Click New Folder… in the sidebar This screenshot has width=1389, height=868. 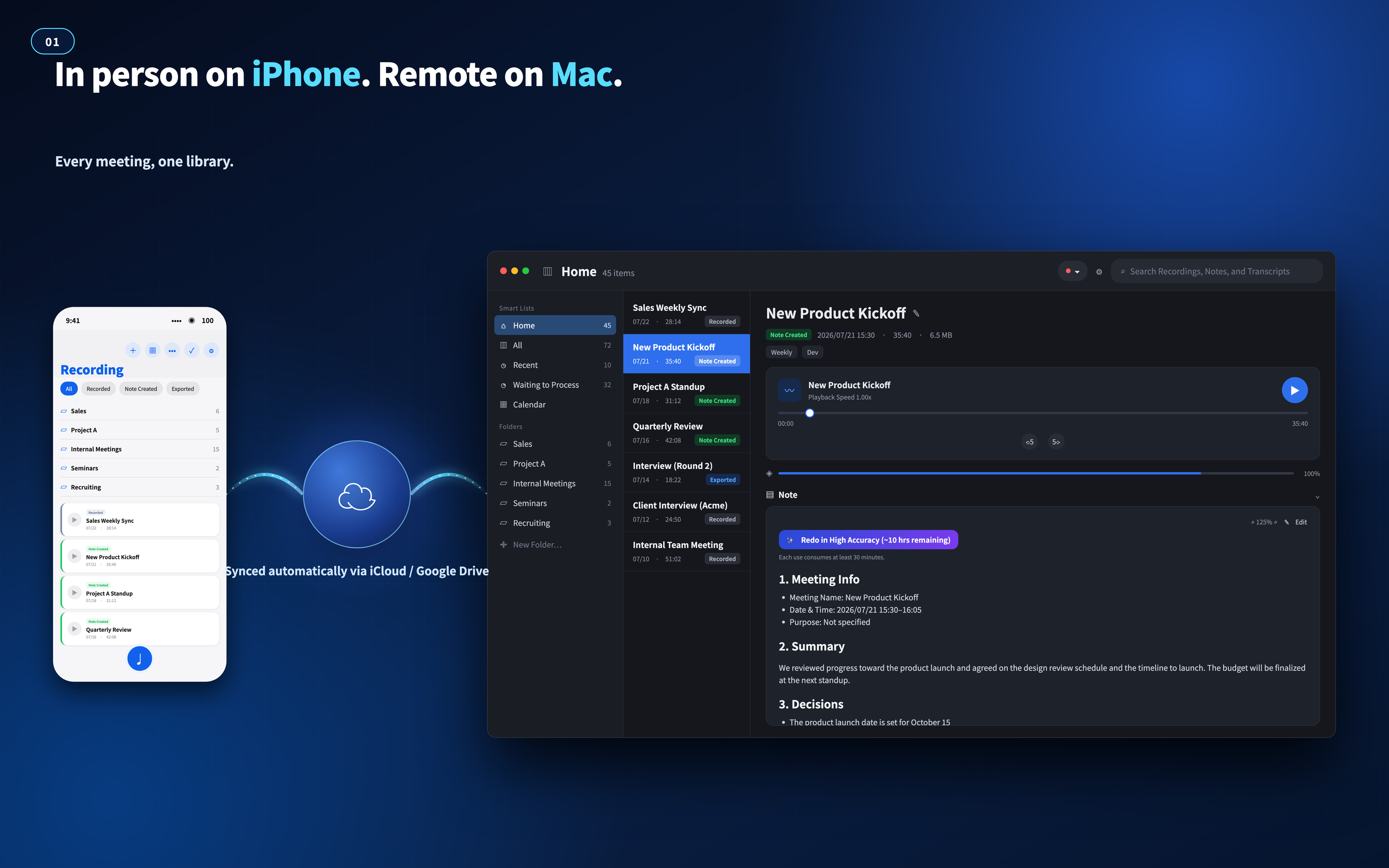coord(531,545)
